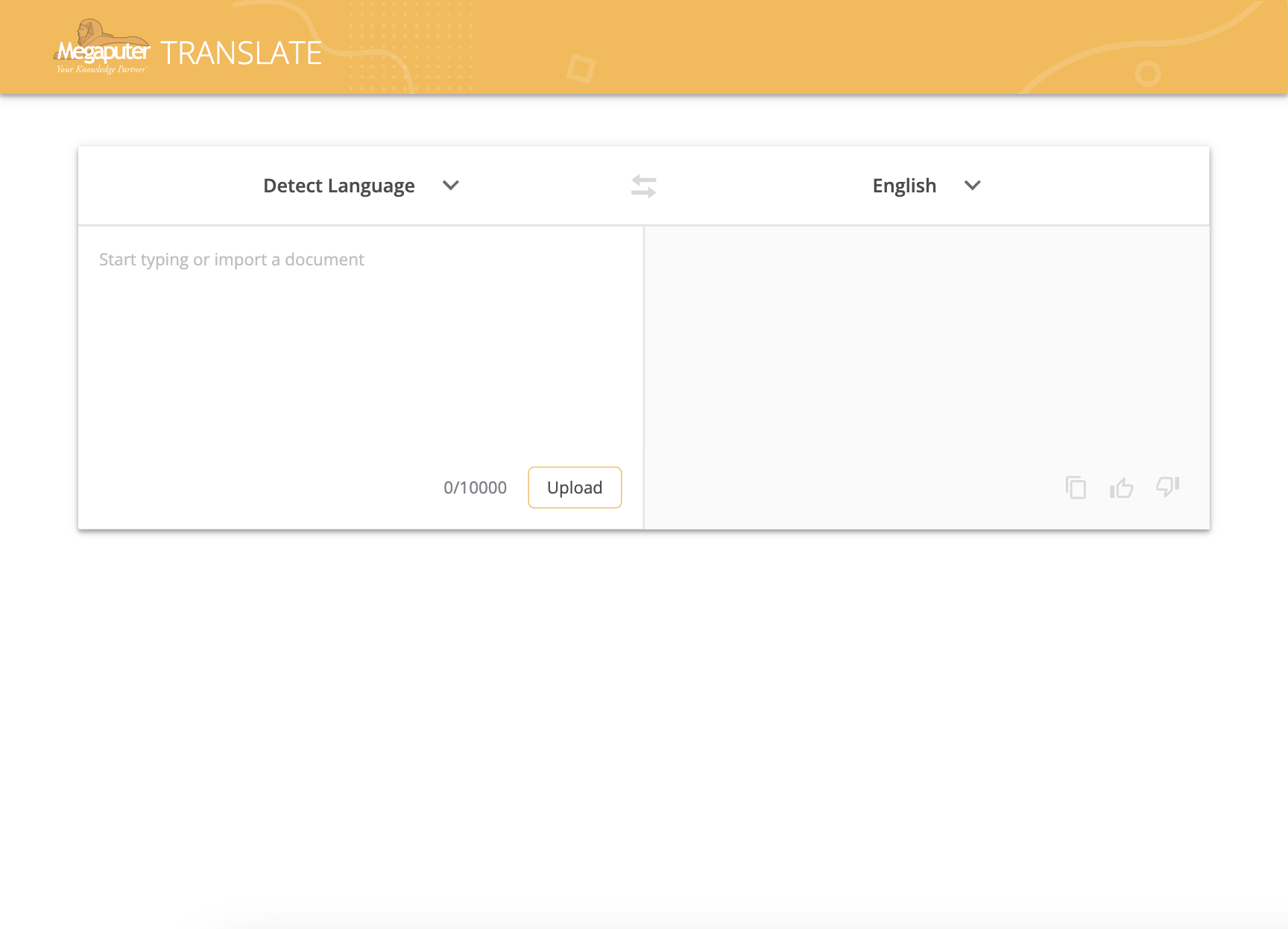The height and width of the screenshot is (929, 1288).
Task: Click the Megaputer logo text
Action: (x=104, y=52)
